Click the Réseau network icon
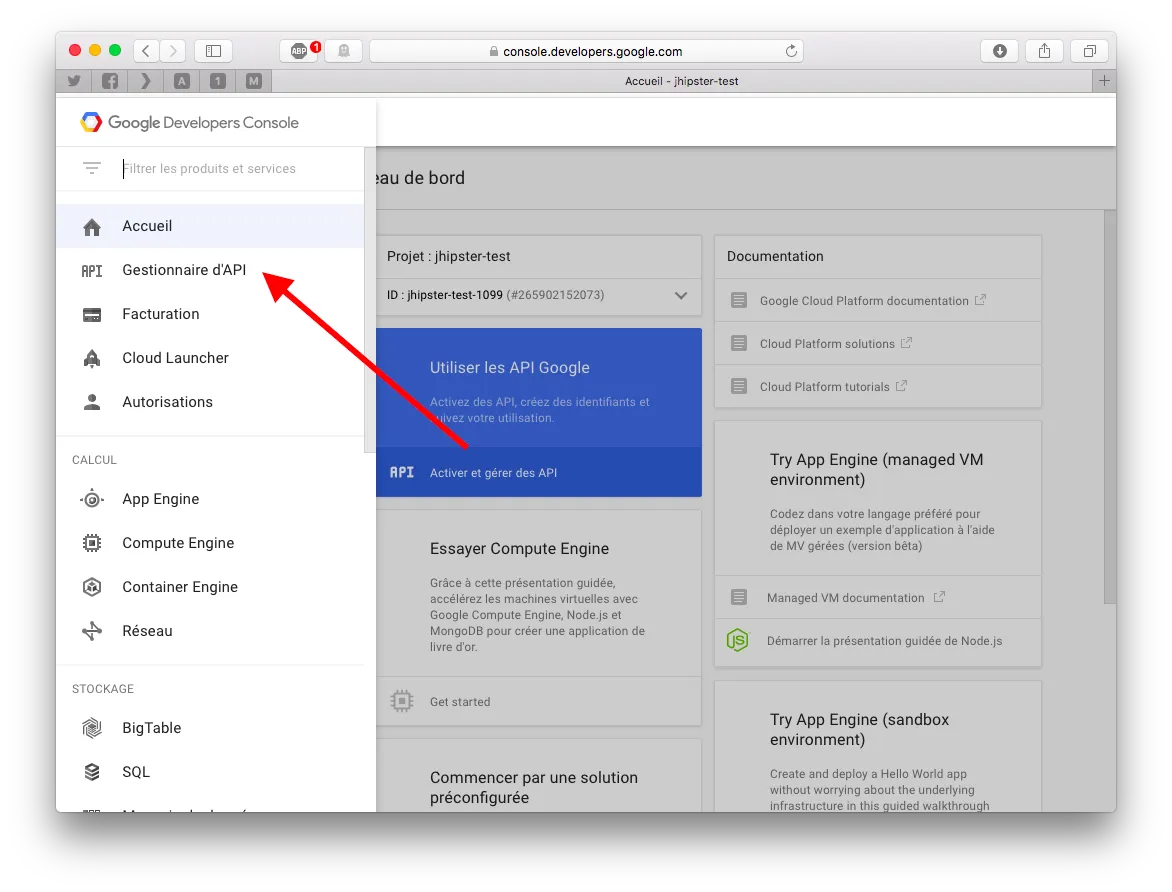Image resolution: width=1172 pixels, height=892 pixels. [92, 631]
